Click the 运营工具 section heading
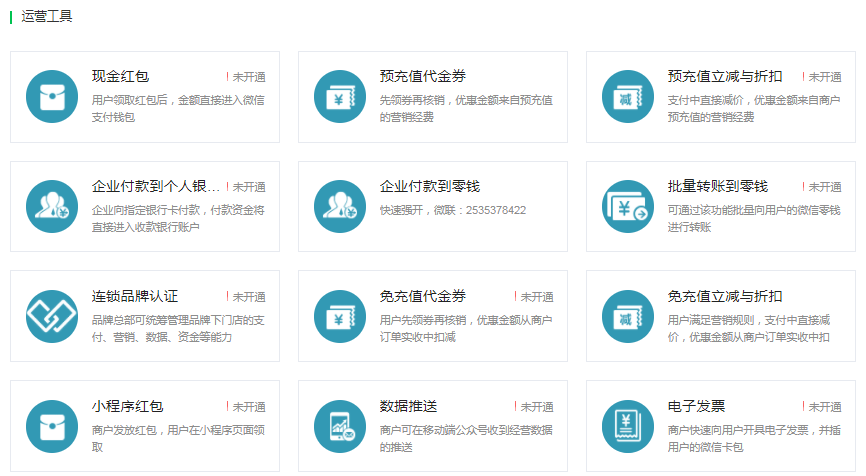866x476 pixels. pyautogui.click(x=46, y=16)
